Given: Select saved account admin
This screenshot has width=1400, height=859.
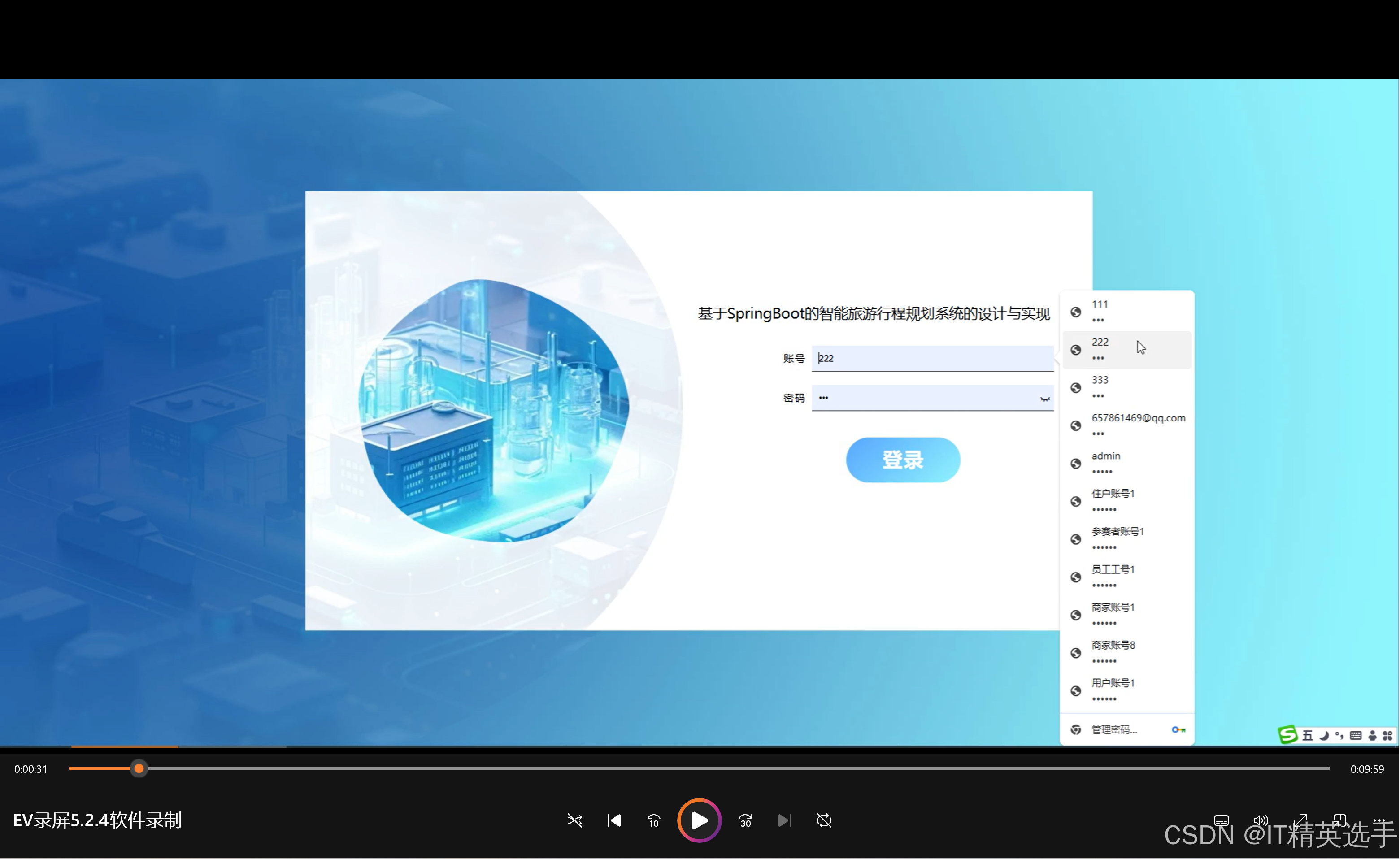Looking at the screenshot, I should coord(1127,463).
